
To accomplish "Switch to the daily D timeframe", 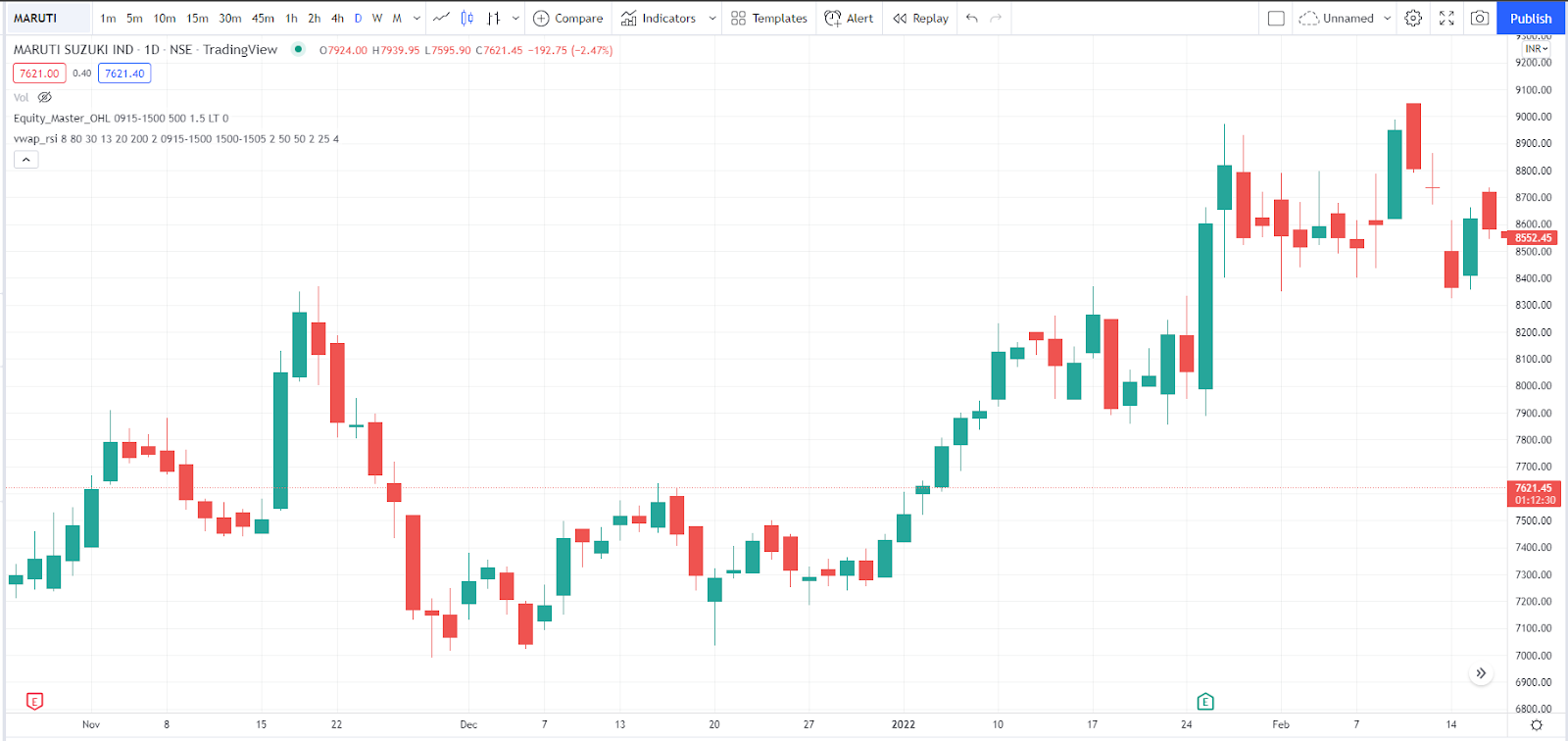I will (x=358, y=18).
